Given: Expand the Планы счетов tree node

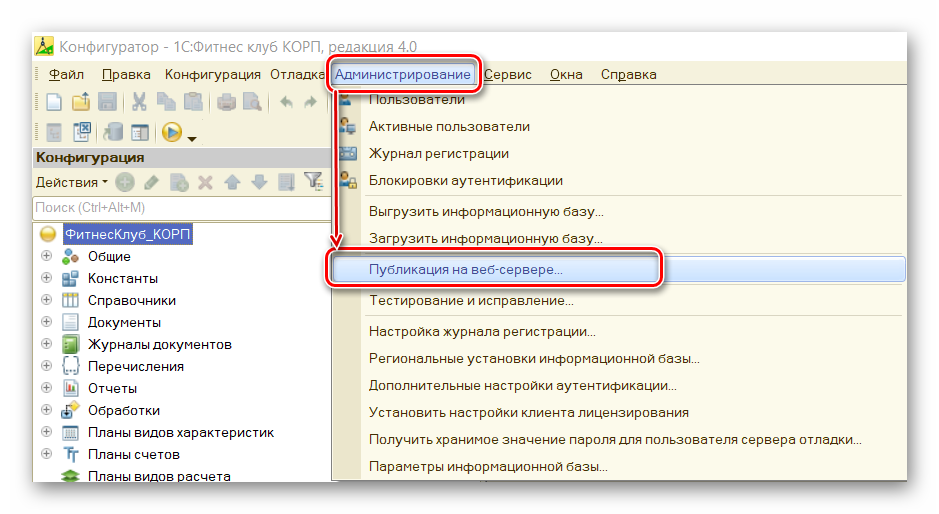Looking at the screenshot, I should click(x=46, y=454).
